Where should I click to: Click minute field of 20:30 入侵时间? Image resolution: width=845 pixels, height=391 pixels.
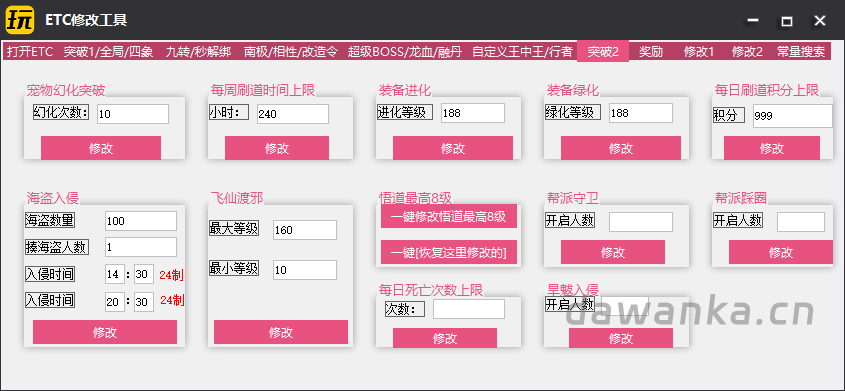(x=144, y=302)
